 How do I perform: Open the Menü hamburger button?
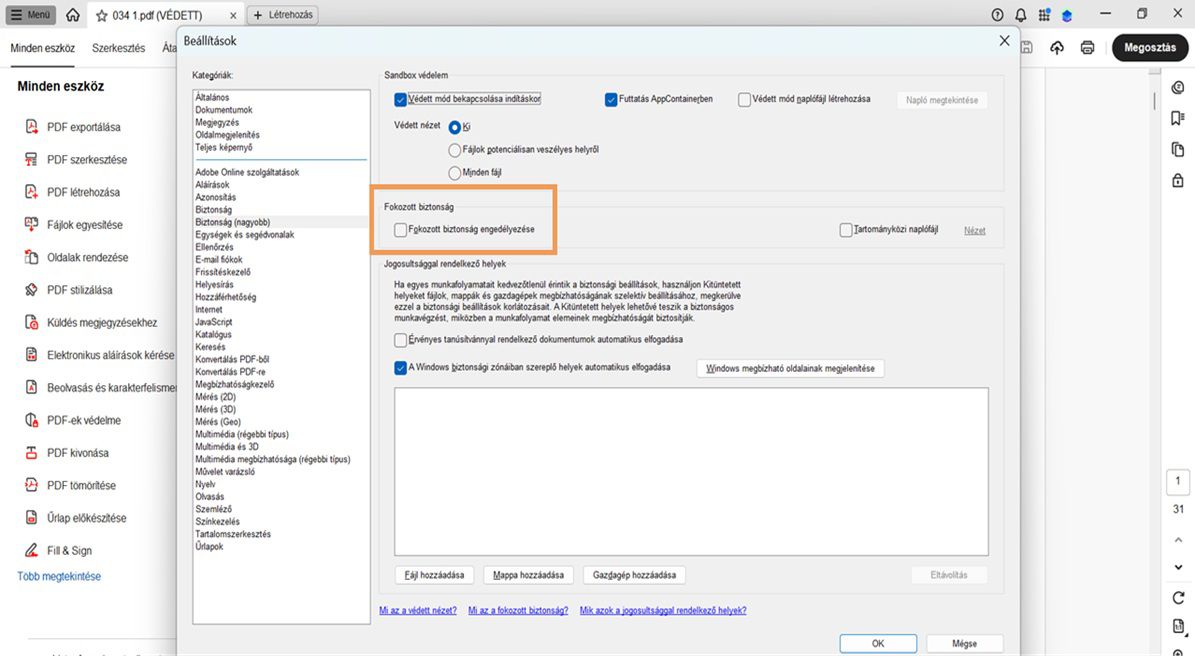click(x=31, y=14)
